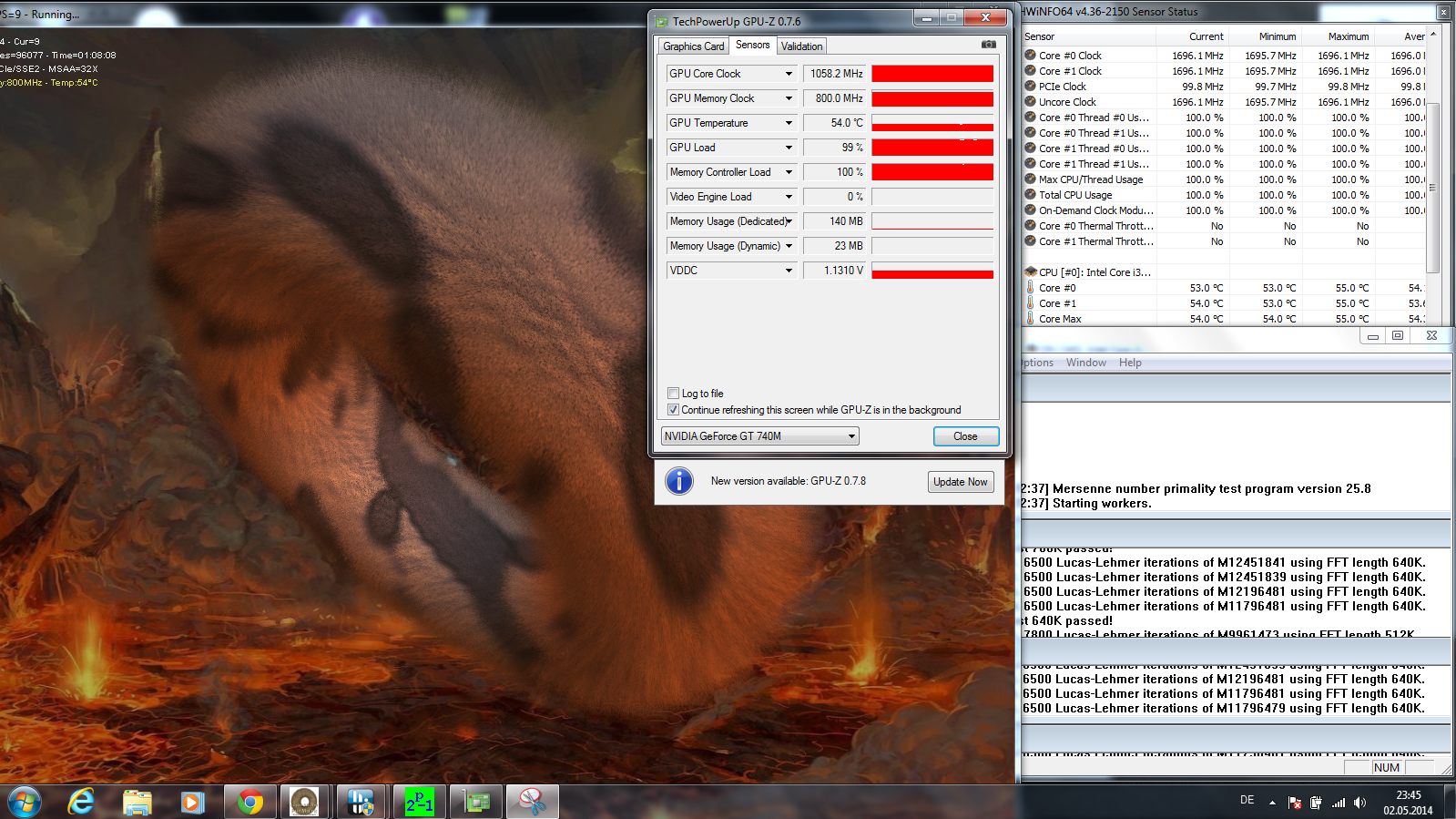Open the Validation tab in GPU-Z
This screenshot has width=1456, height=819.
802,46
